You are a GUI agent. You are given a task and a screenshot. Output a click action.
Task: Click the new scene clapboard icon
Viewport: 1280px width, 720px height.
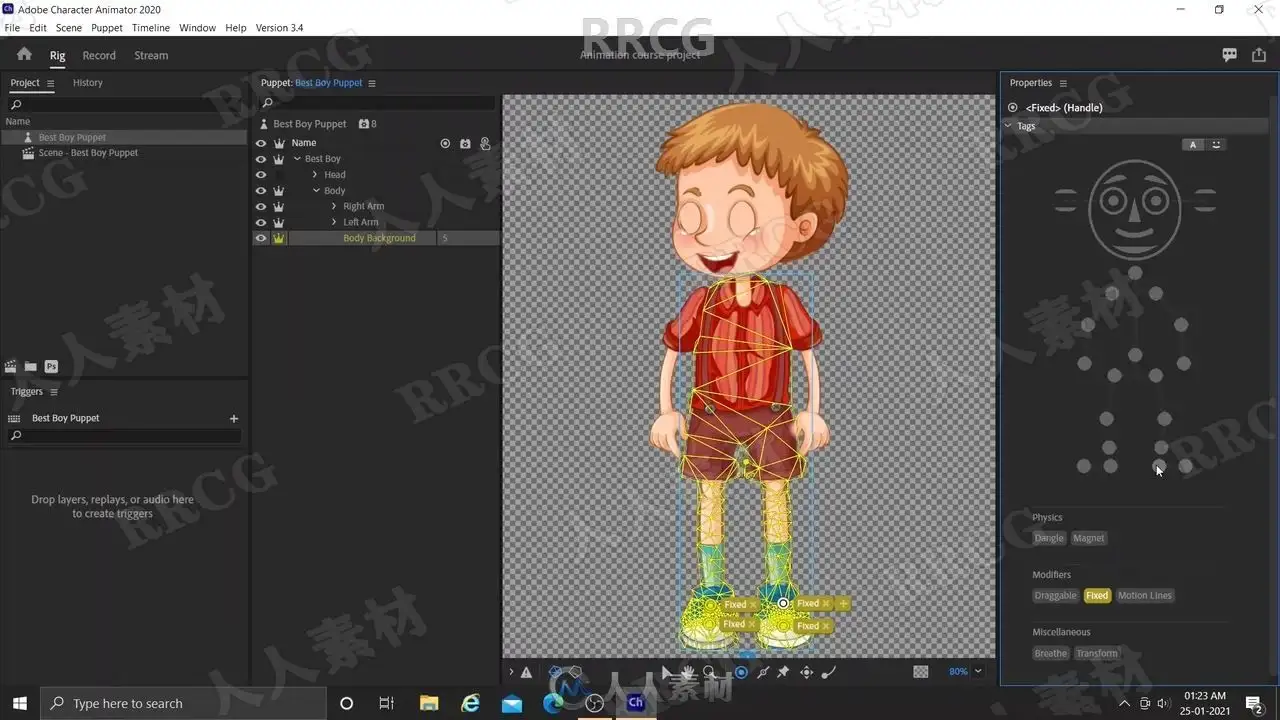click(11, 367)
